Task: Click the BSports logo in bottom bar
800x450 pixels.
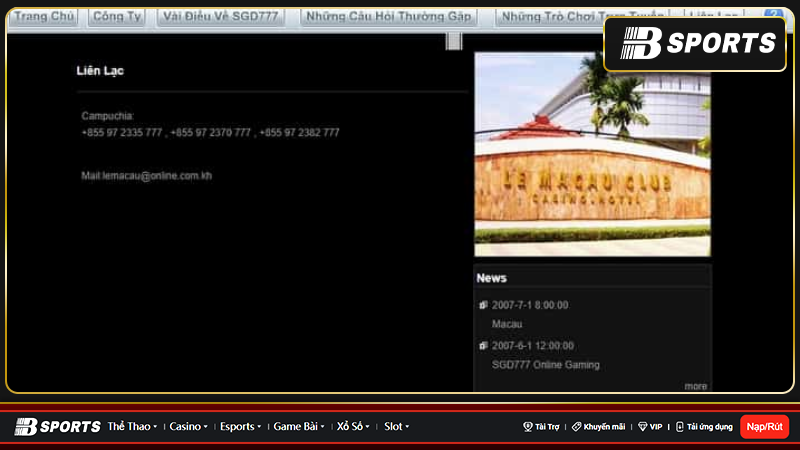Action: click(57, 427)
